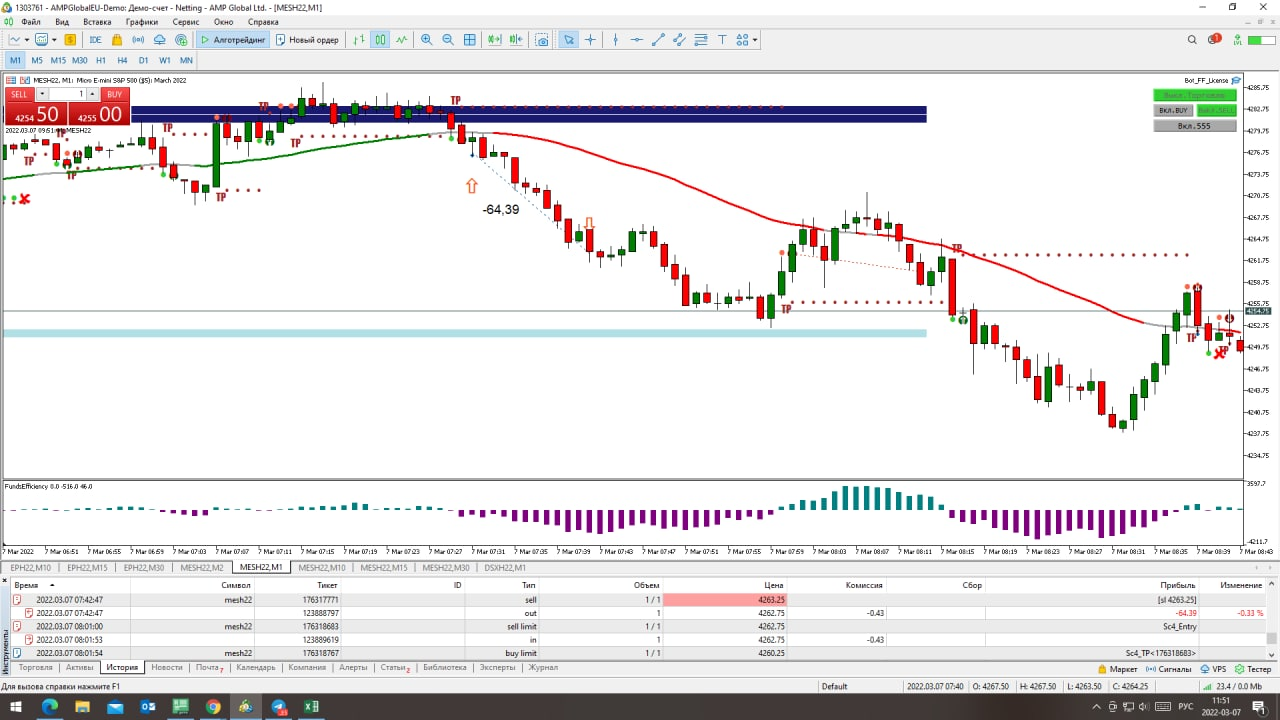The image size is (1280, 720).
Task: Toggle the Алготрейдинг algo trading button
Action: (233, 40)
